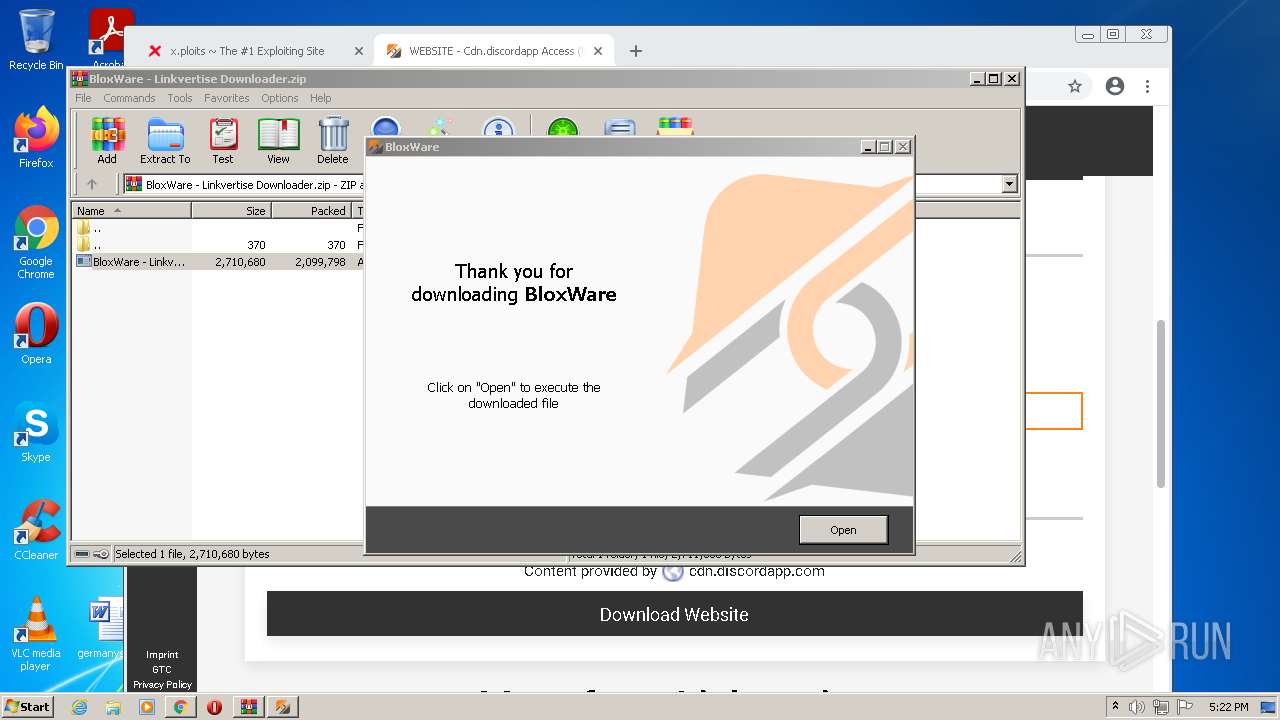The height and width of the screenshot is (720, 1280).
Task: Open CCleaner desktop shortcut
Action: (36, 530)
